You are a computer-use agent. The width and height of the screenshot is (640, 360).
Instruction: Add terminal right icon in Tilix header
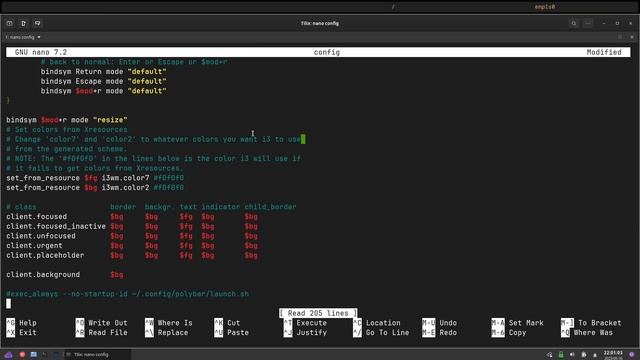(x=24, y=23)
